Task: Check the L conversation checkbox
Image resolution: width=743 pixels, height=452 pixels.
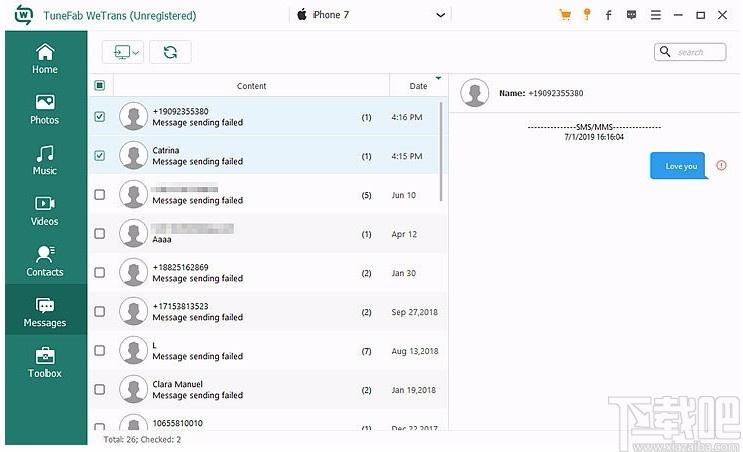Action: tap(100, 351)
